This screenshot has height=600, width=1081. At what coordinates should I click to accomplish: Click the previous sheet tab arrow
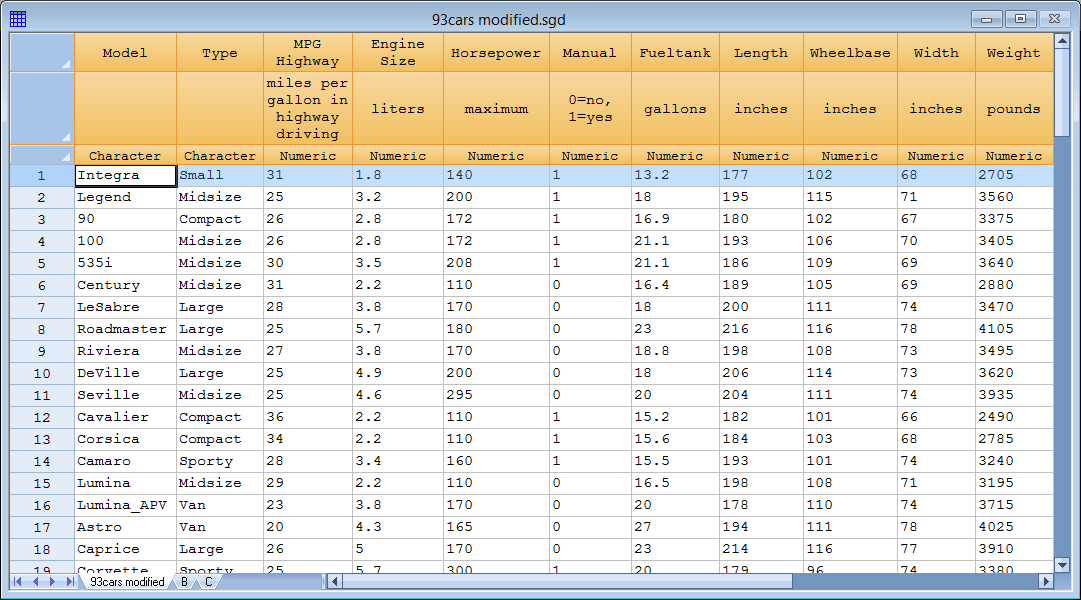click(x=36, y=581)
